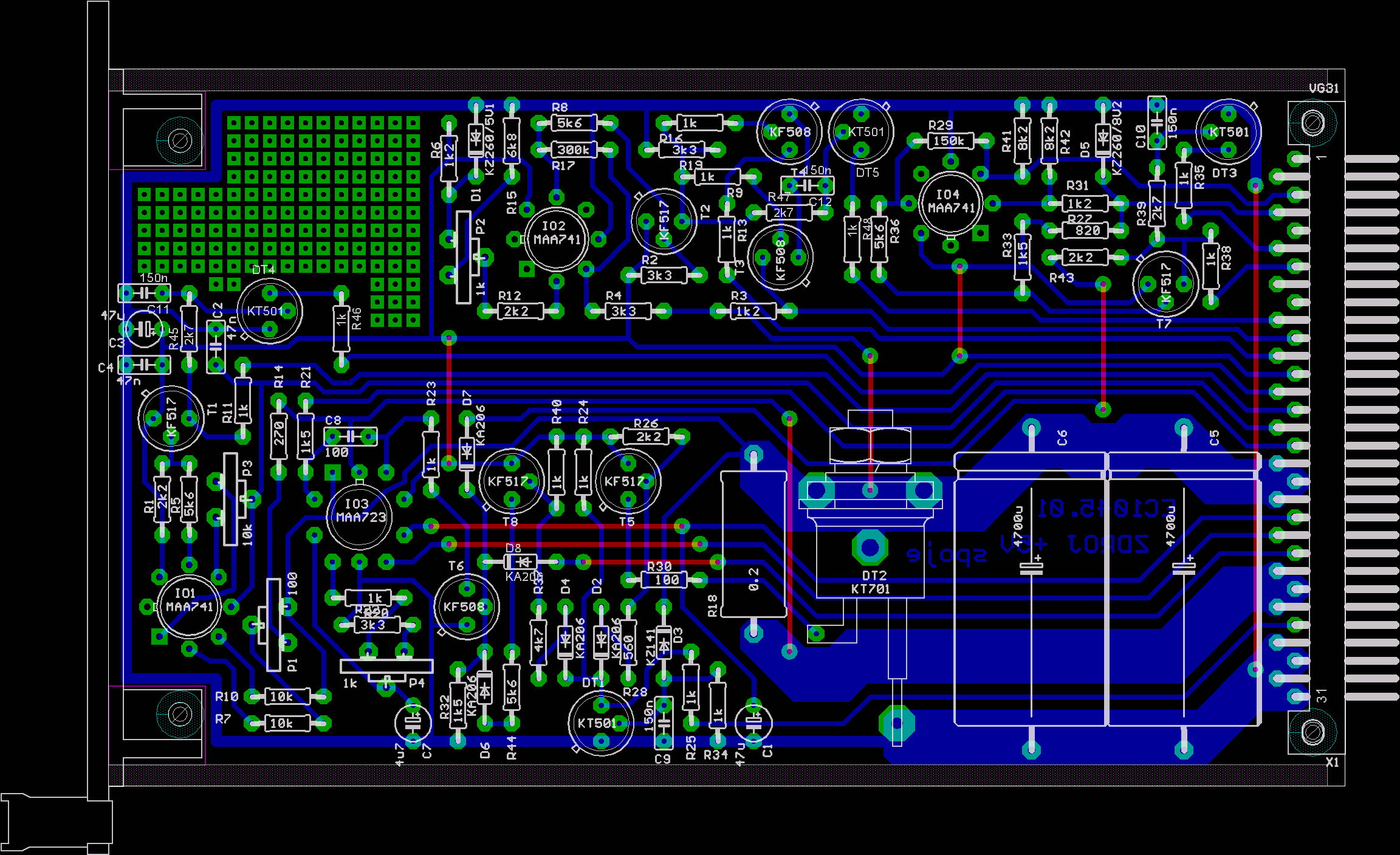
Task: Click the C8 100 capacitor
Action: [x=350, y=436]
